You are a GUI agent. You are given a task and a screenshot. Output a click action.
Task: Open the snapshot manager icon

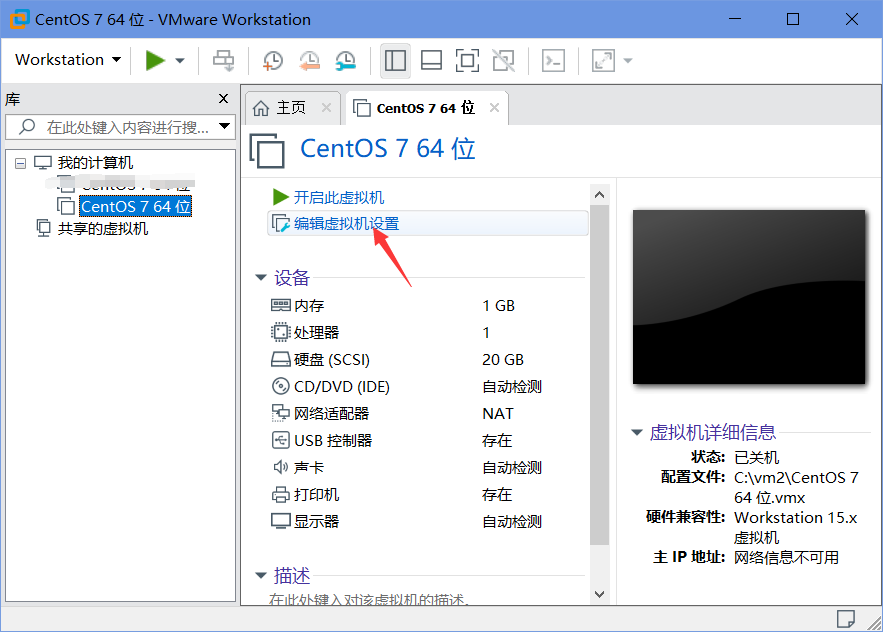[x=345, y=60]
